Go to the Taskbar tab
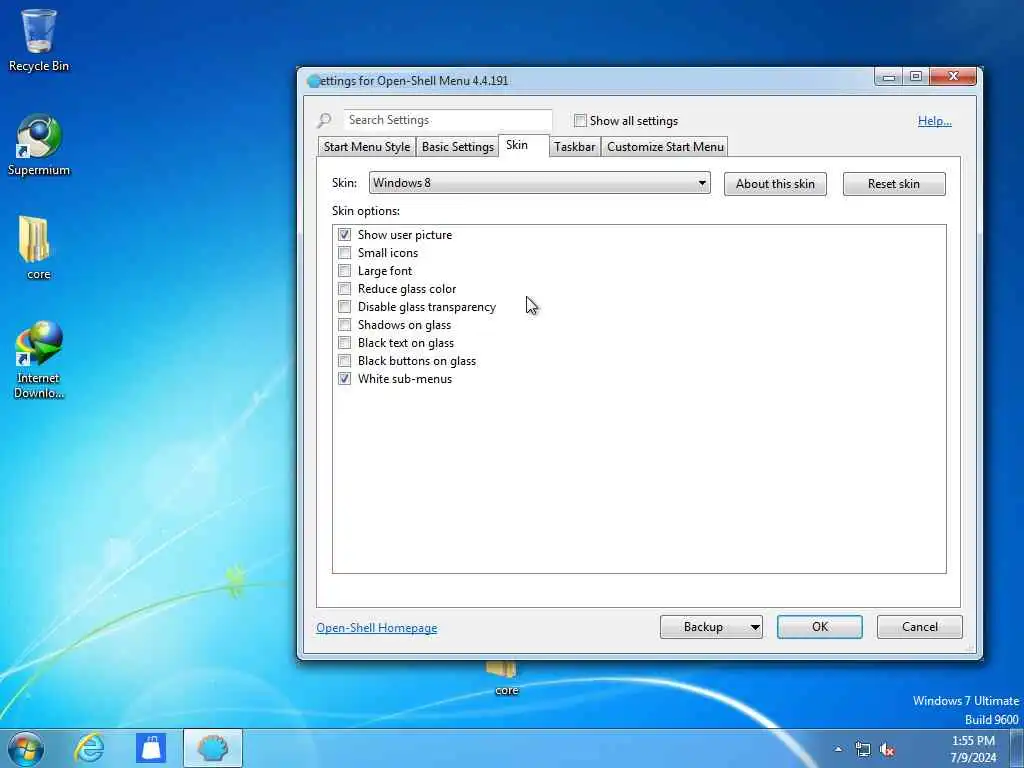The width and height of the screenshot is (1024, 768). click(x=574, y=147)
